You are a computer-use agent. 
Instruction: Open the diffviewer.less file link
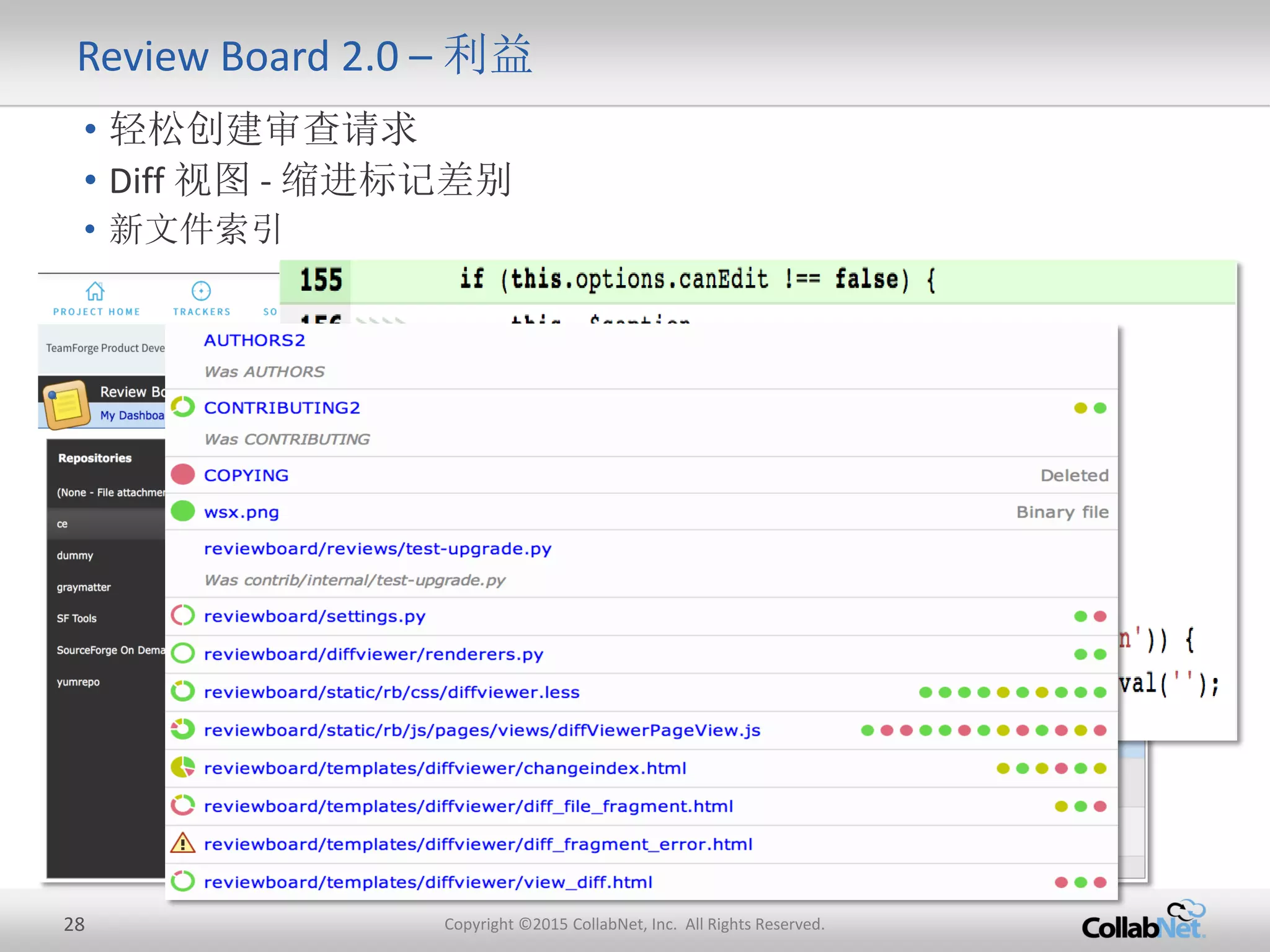point(391,692)
